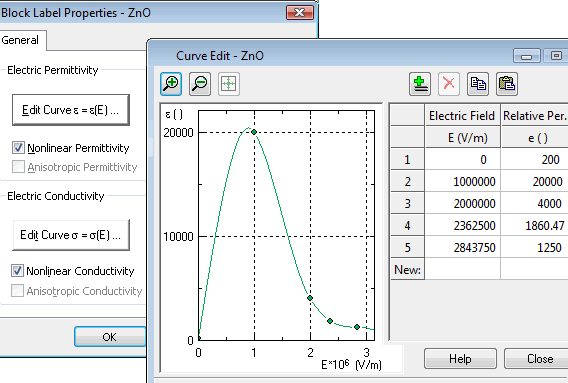The width and height of the screenshot is (568, 383).
Task: Click the red X delete row icon
Action: (x=449, y=84)
